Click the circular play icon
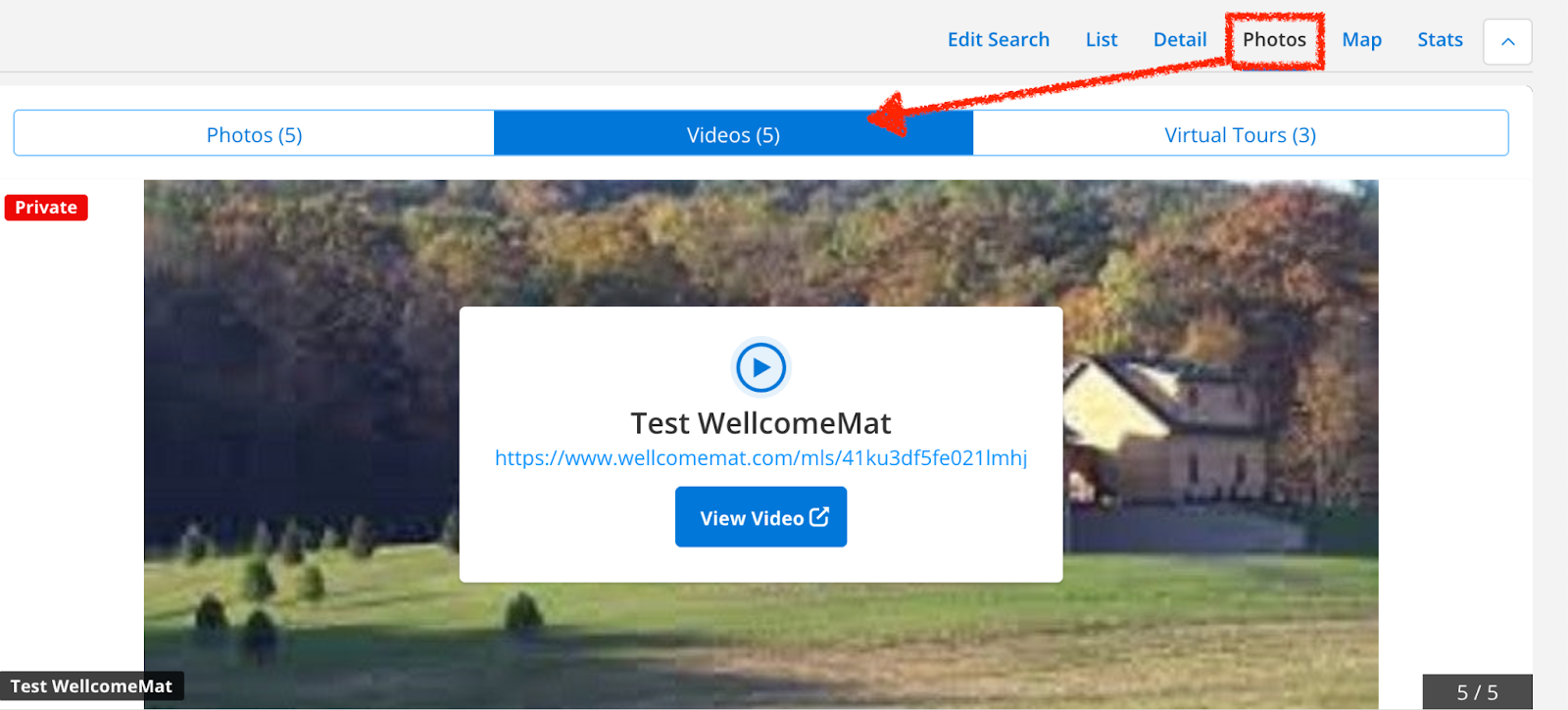This screenshot has height=710, width=1568. [760, 368]
